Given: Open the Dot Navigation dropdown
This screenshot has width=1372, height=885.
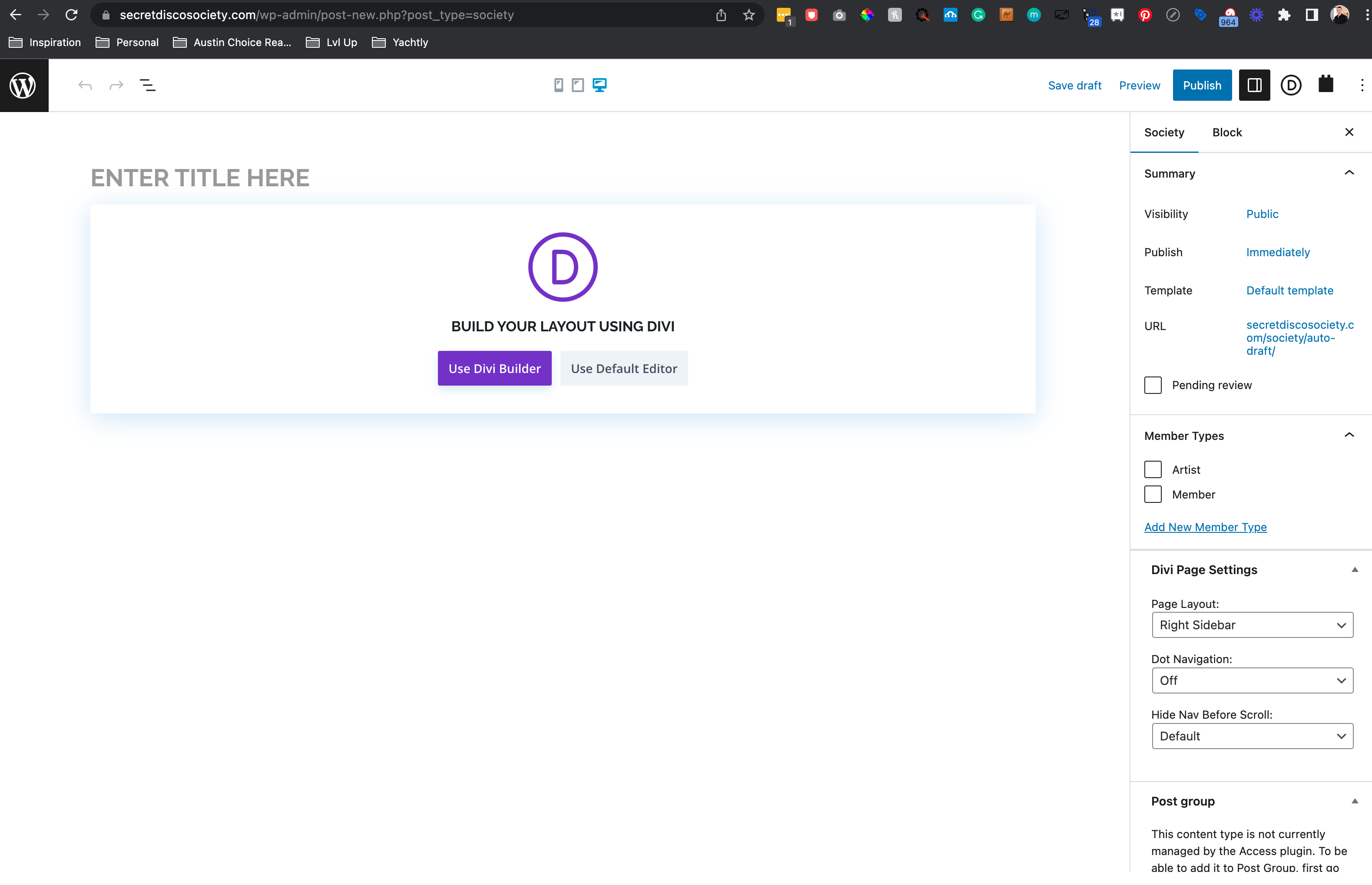Looking at the screenshot, I should point(1252,680).
